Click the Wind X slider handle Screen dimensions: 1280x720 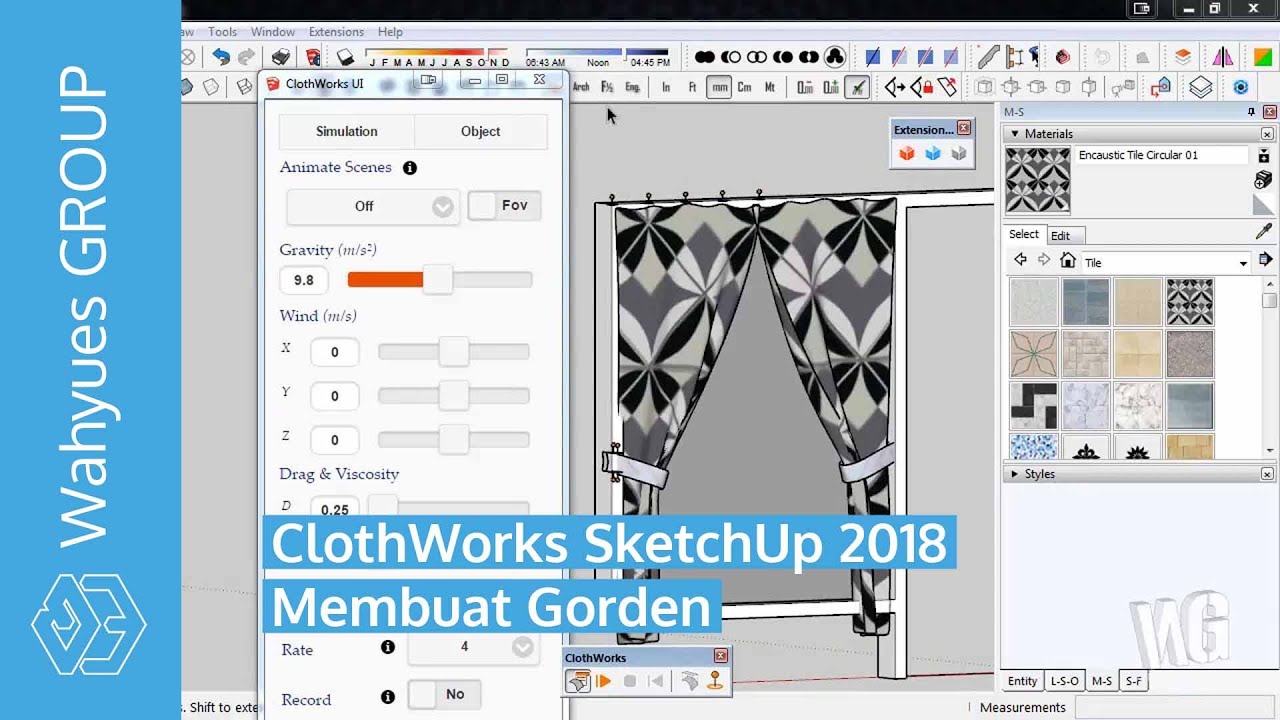[x=453, y=351]
